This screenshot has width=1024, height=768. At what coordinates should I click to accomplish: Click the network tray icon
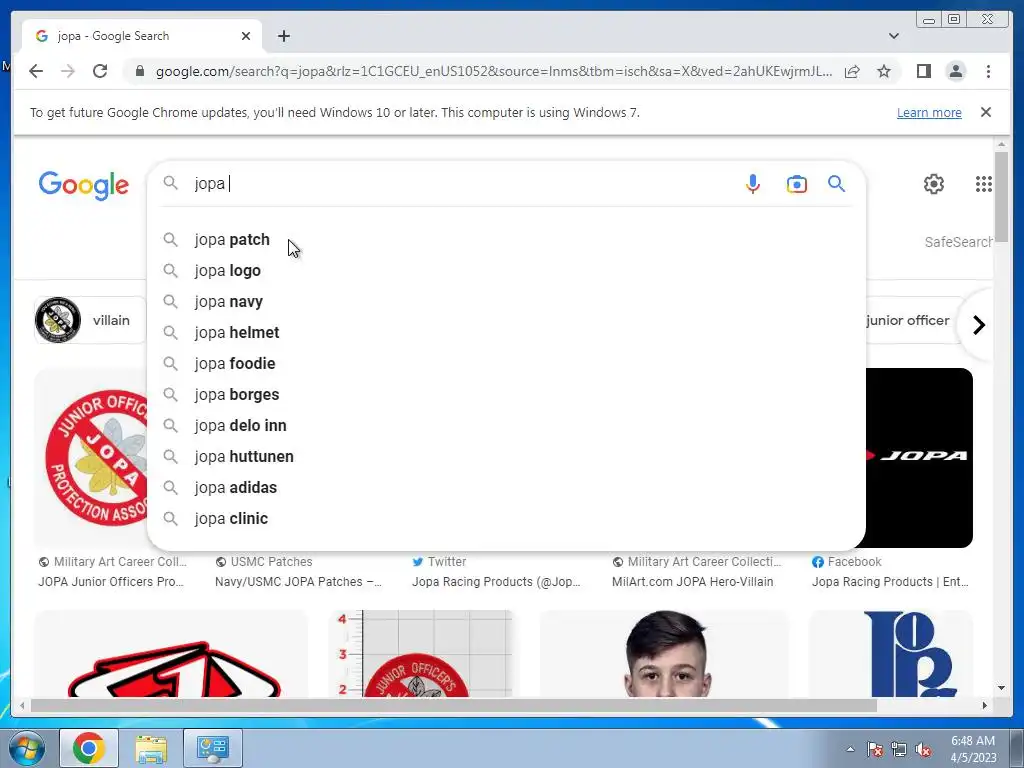[x=899, y=750]
